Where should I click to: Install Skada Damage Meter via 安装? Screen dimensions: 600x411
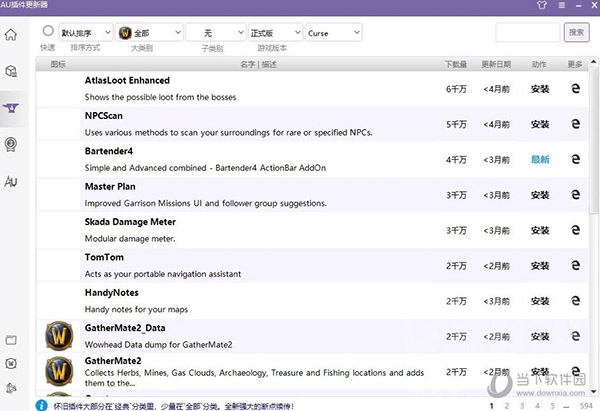click(x=540, y=230)
